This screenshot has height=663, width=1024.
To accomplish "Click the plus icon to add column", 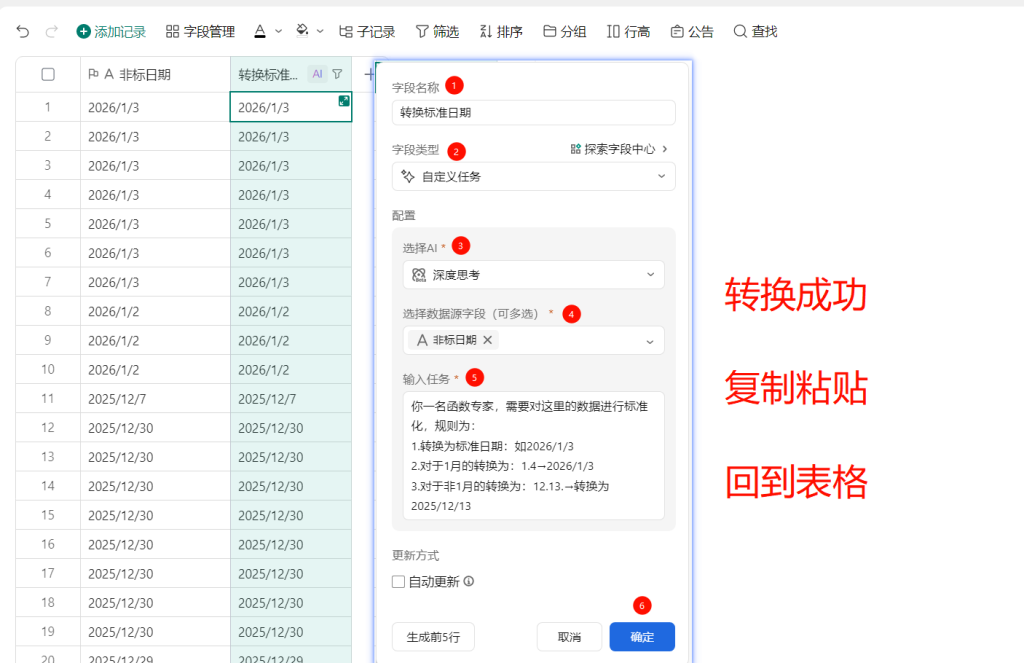I will click(368, 74).
